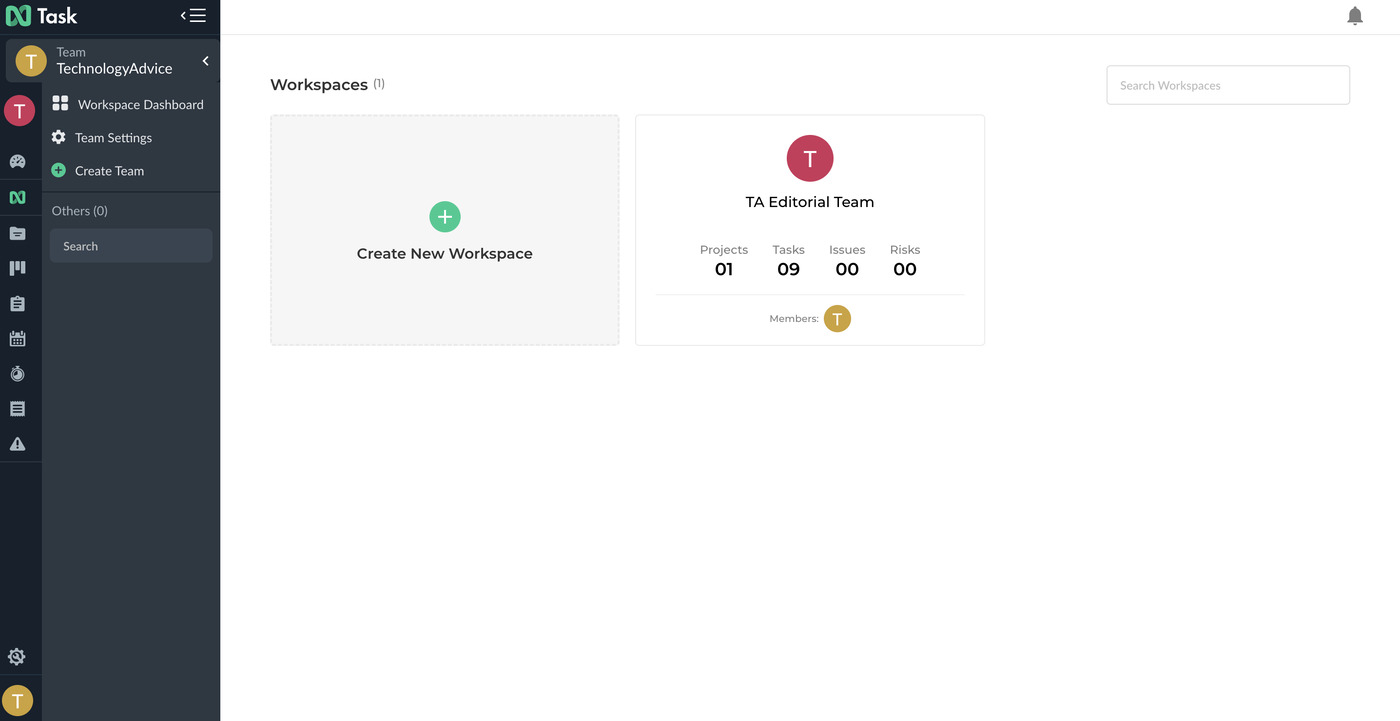Open Team Settings from the sidebar
1400x721 pixels.
[x=112, y=137]
